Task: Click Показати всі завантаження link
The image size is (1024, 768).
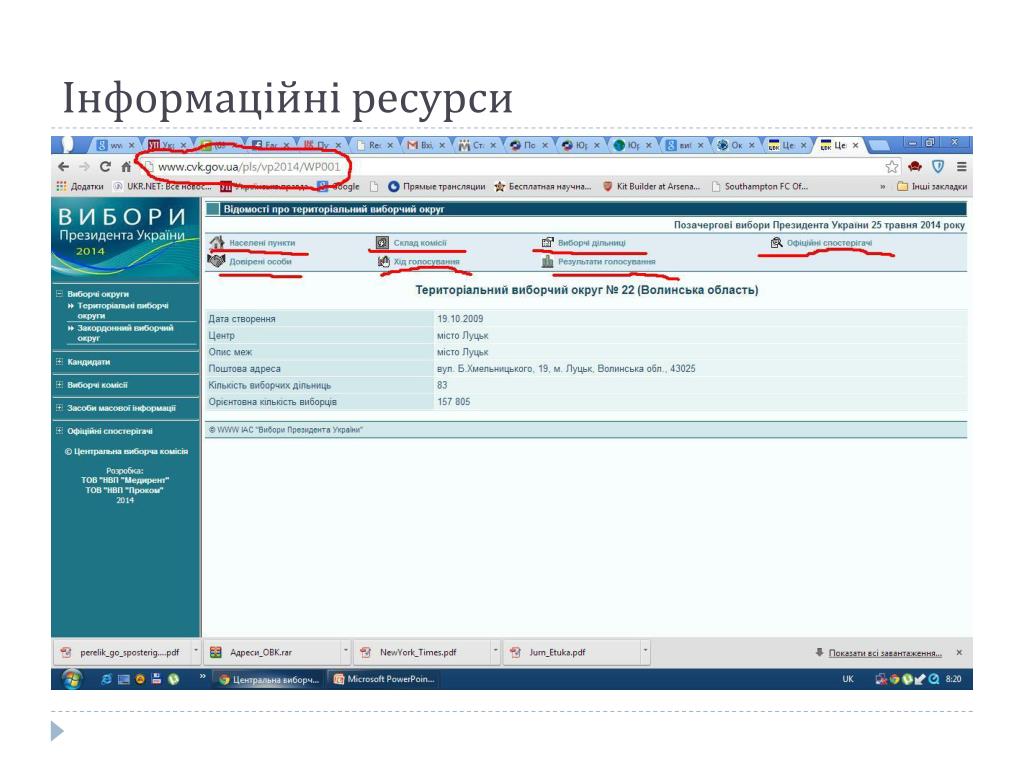Action: pos(885,652)
